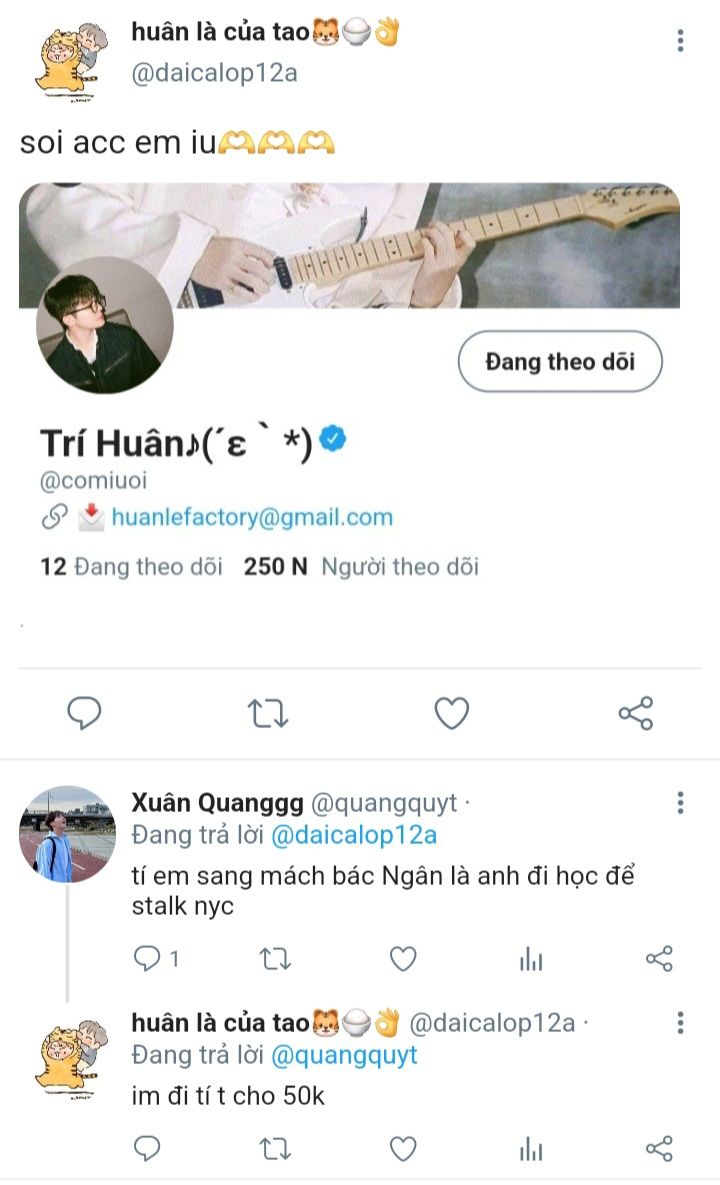The width and height of the screenshot is (720, 1185).
Task: Open huanlefactory@gmail.com link
Action: (252, 517)
